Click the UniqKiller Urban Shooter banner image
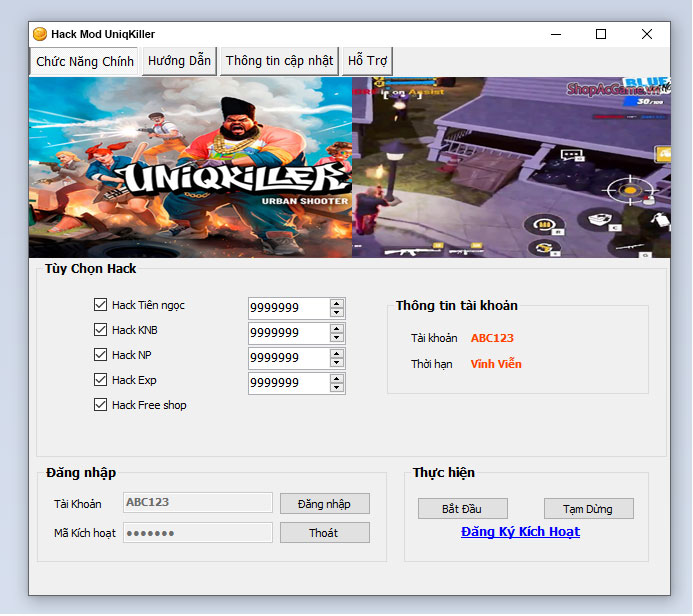The image size is (693, 616). 190,167
